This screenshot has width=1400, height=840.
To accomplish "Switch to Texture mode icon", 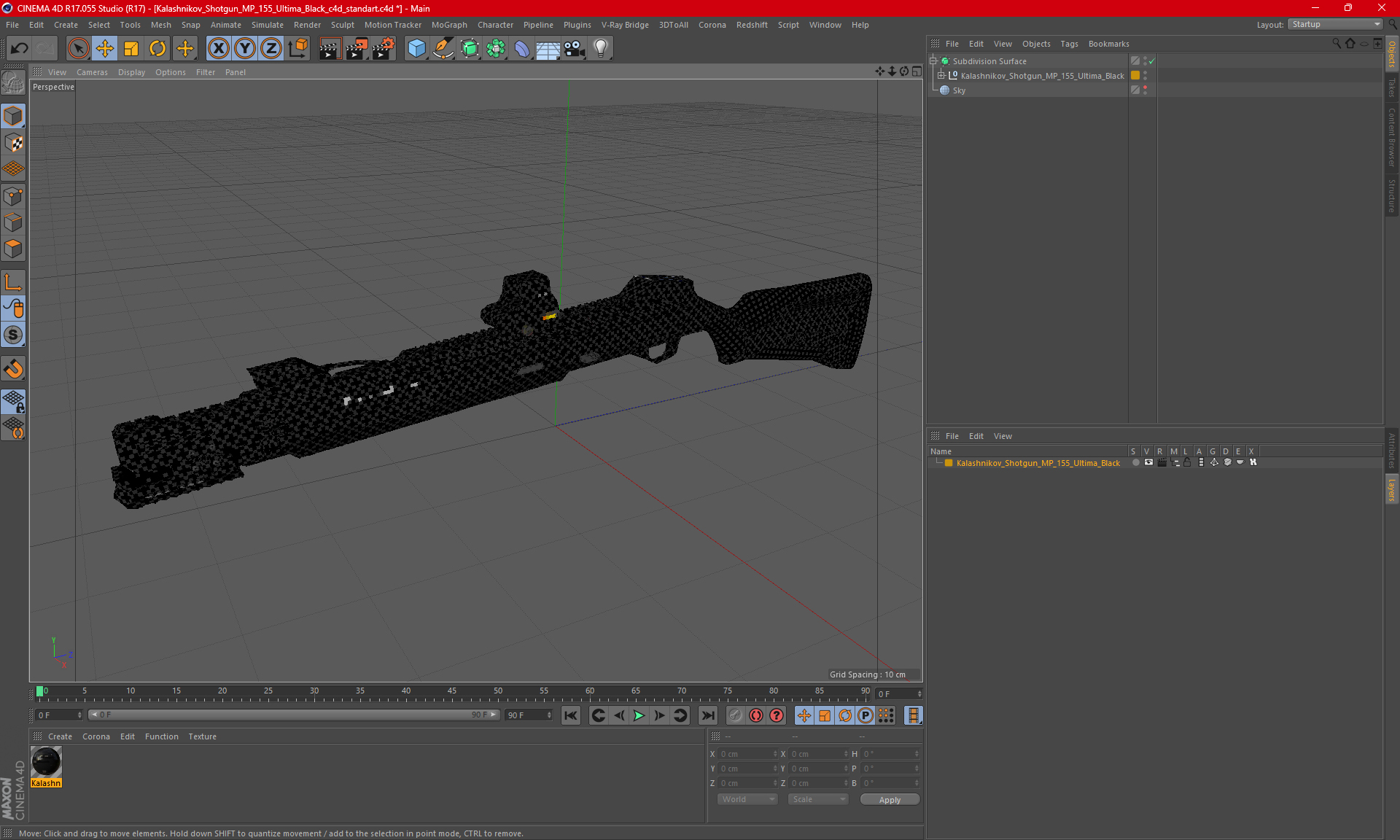I will pos(13,142).
